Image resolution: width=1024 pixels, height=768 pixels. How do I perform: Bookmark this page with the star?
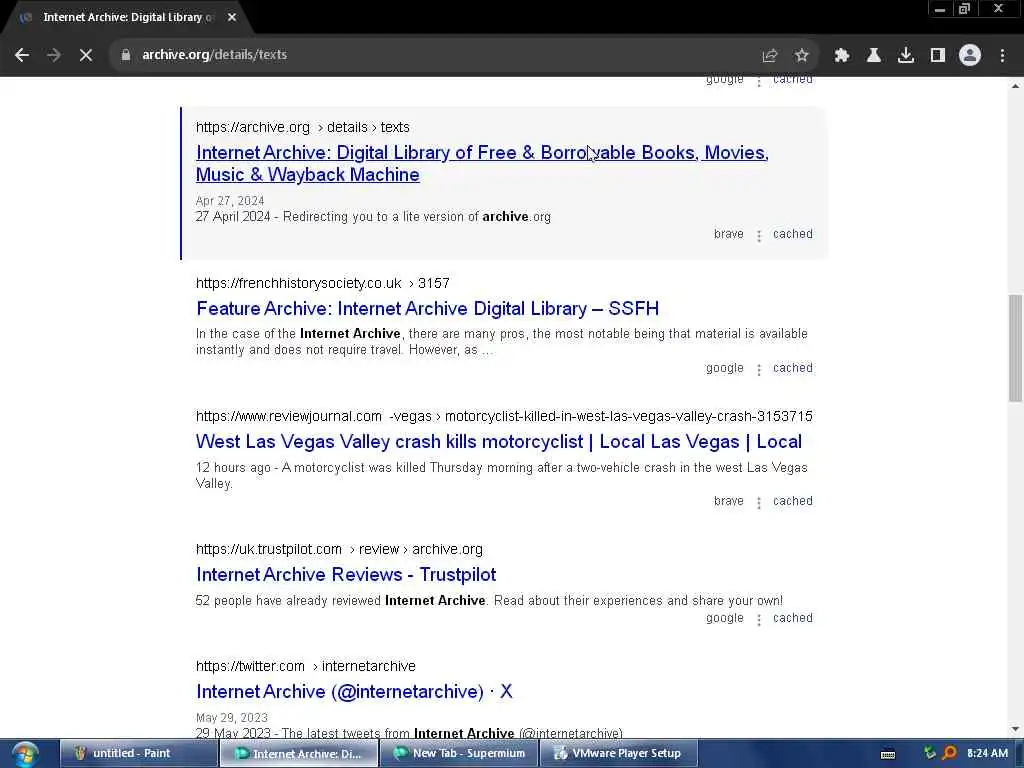[802, 56]
